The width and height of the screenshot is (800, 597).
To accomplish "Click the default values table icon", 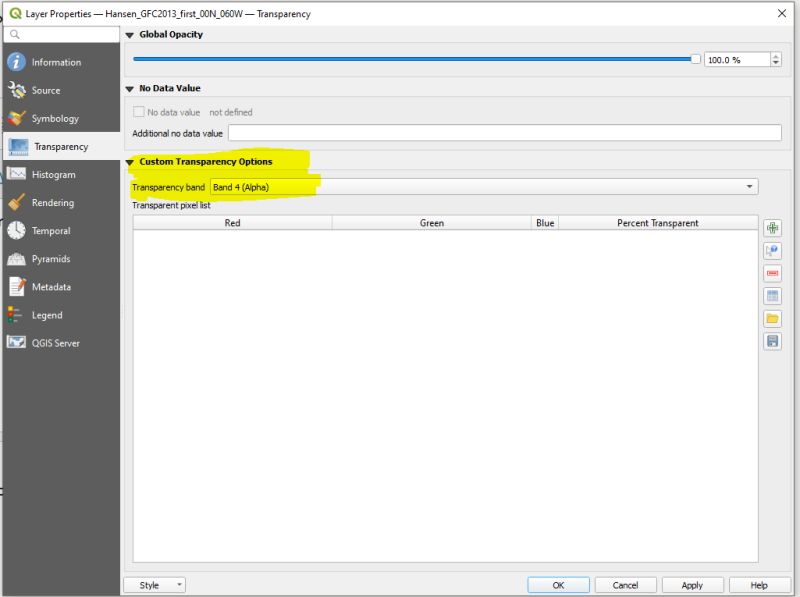I will click(x=772, y=296).
